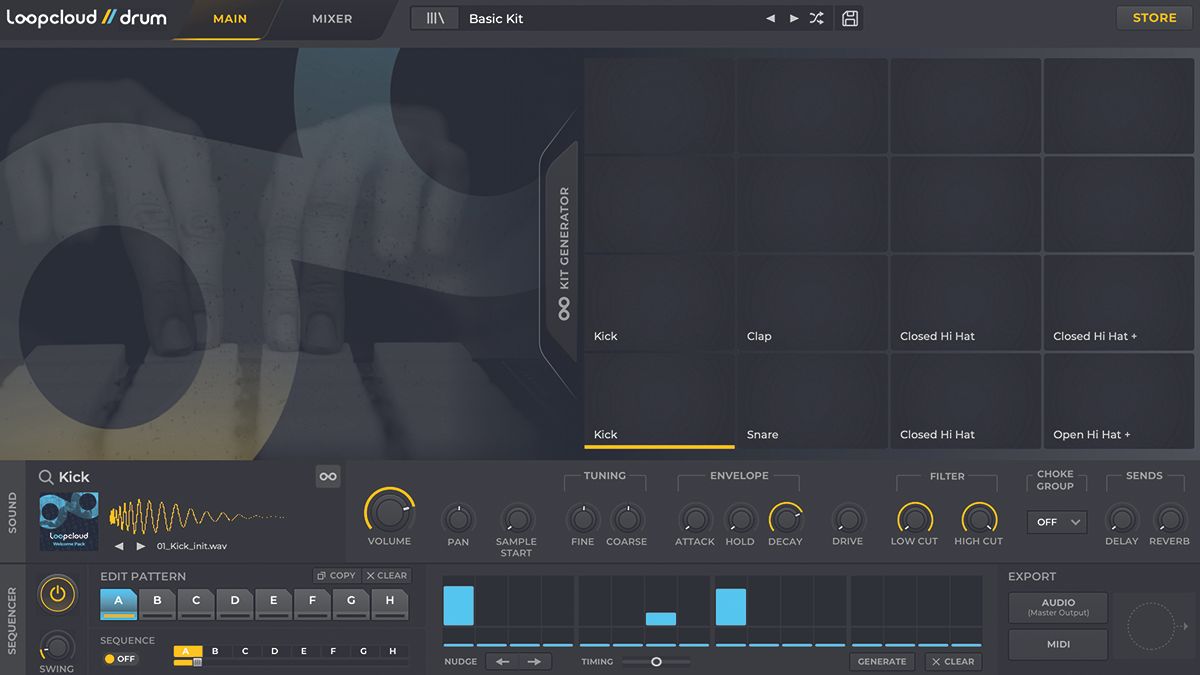Open the preset browser library icon

(x=434, y=17)
